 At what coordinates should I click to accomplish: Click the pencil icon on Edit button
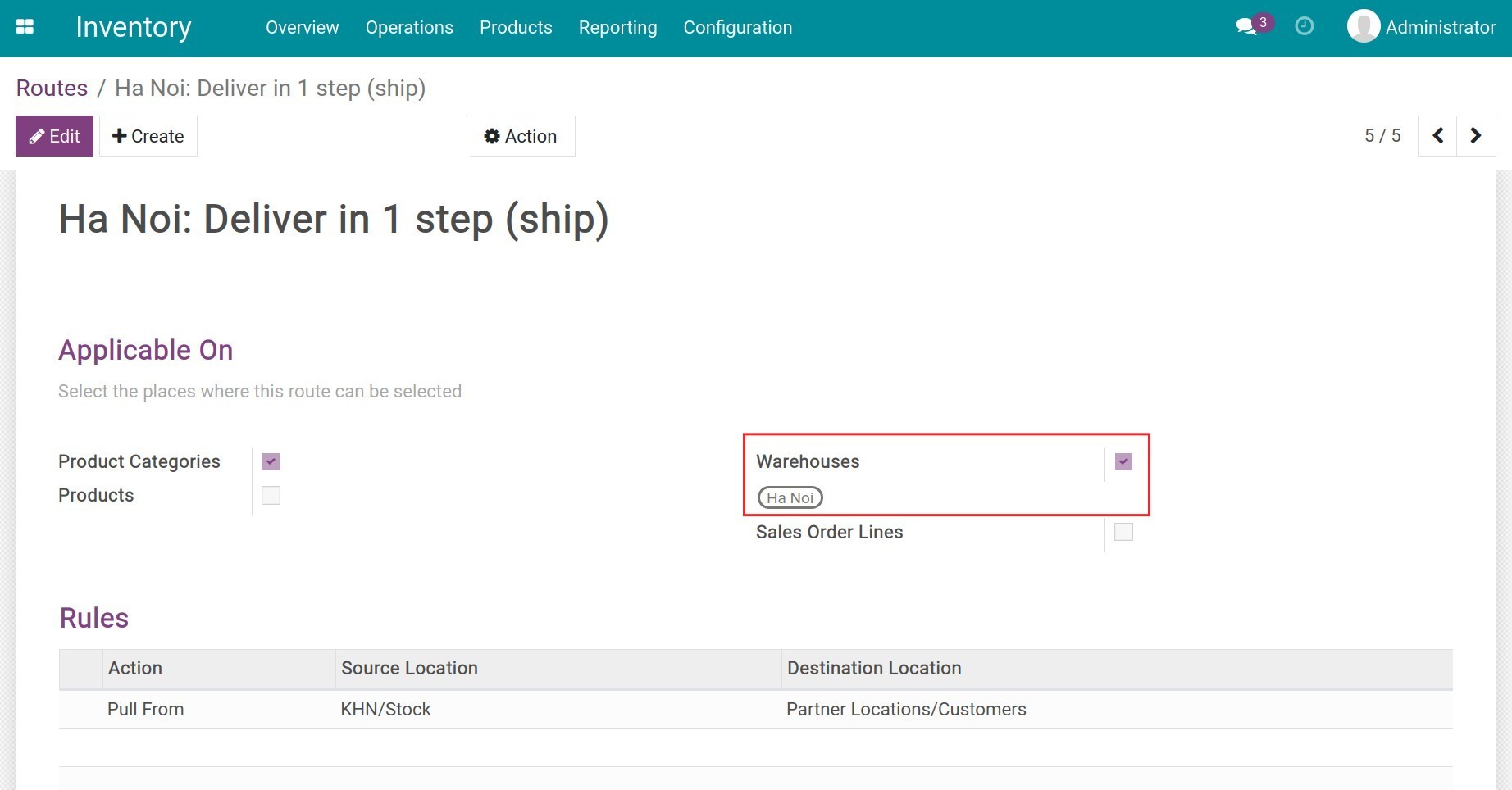36,135
